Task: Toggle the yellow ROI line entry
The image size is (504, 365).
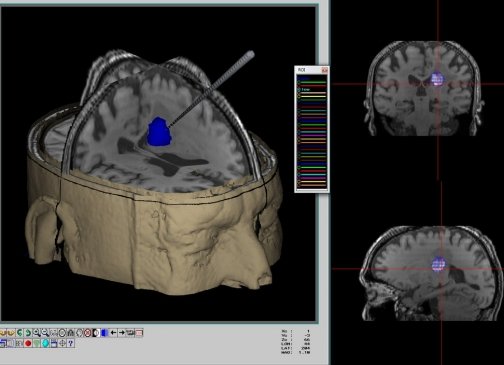Action: pyautogui.click(x=312, y=96)
